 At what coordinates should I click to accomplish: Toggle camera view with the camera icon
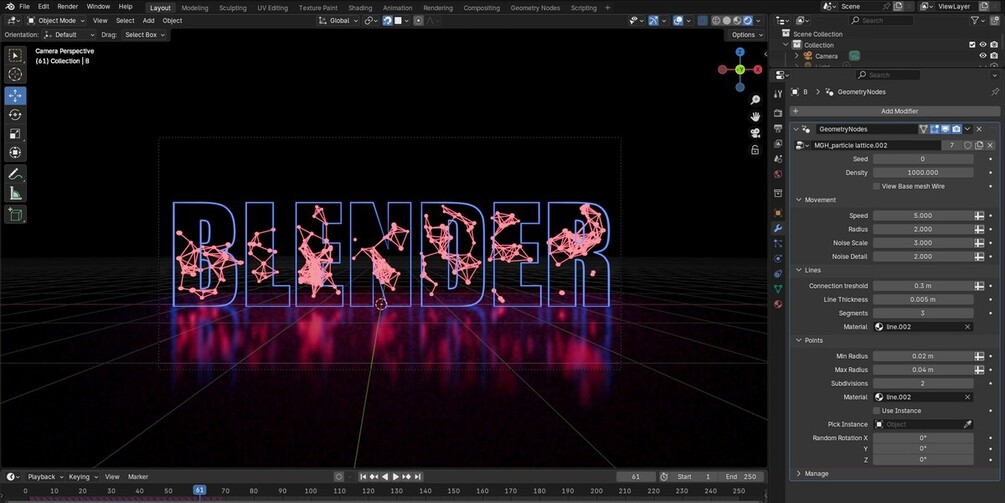(x=755, y=133)
